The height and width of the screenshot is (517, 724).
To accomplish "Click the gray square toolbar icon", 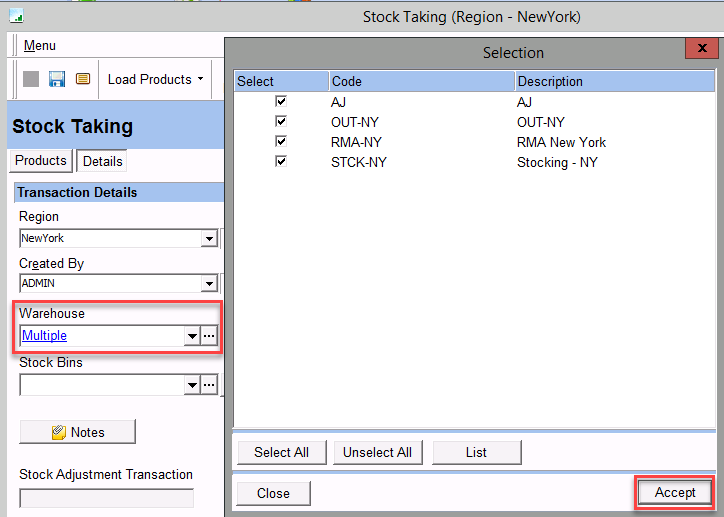I will (x=31, y=79).
